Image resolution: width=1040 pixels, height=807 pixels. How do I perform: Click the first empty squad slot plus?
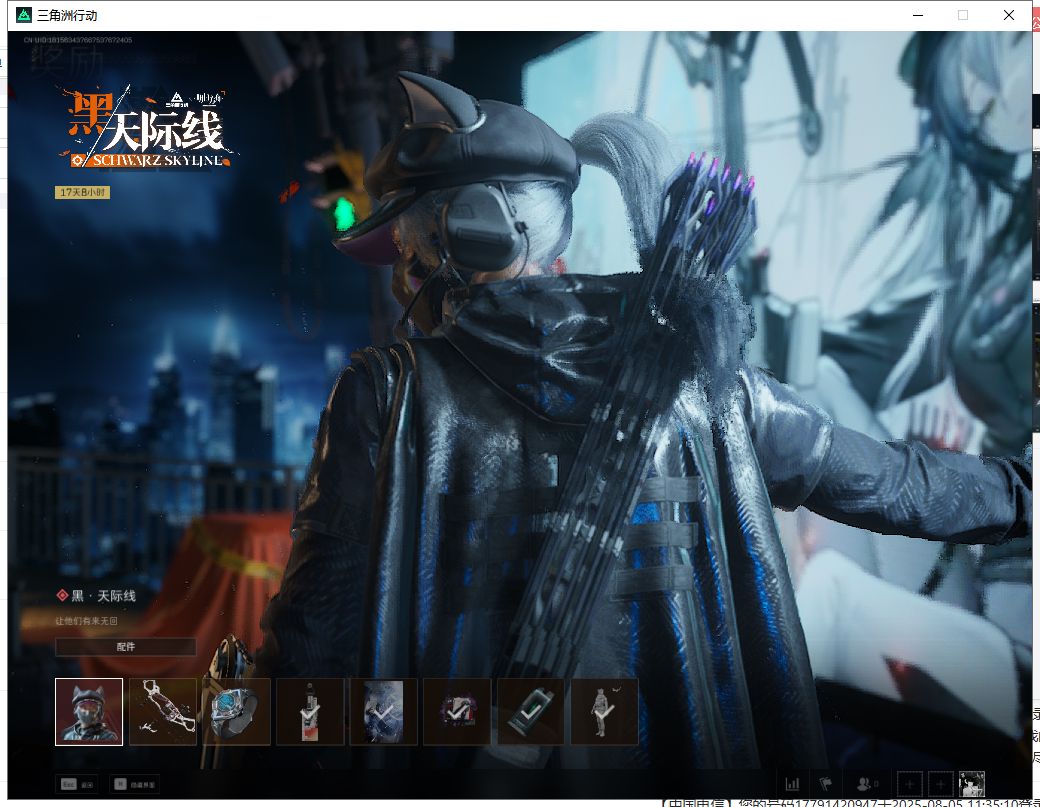pyautogui.click(x=909, y=784)
